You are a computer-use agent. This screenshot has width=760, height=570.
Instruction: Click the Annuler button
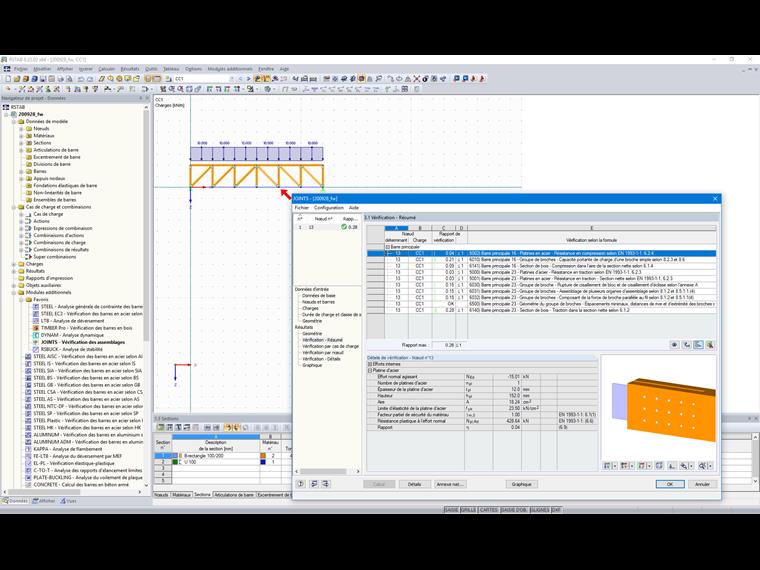[x=702, y=484]
